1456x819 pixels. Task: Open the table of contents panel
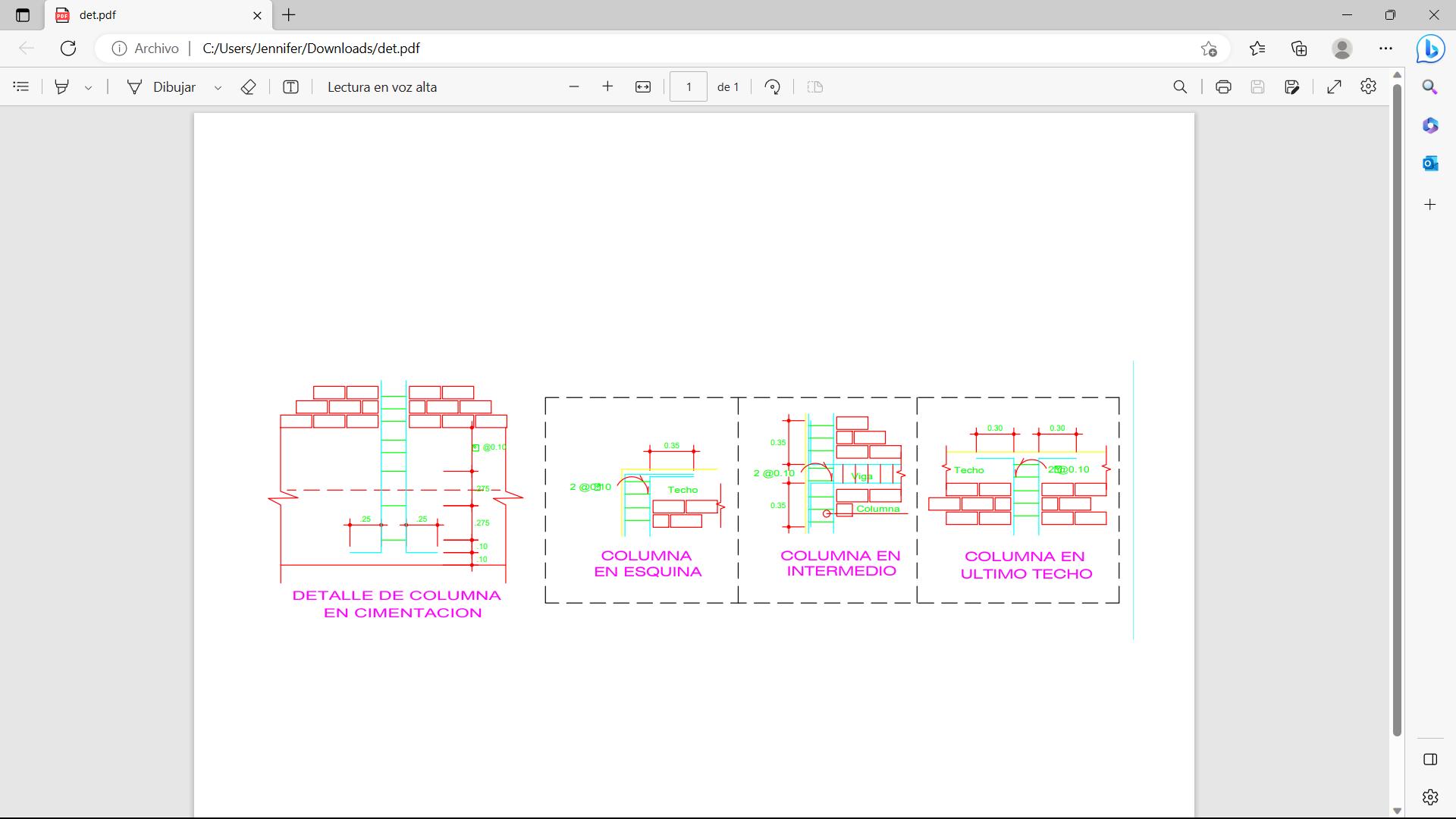point(21,87)
